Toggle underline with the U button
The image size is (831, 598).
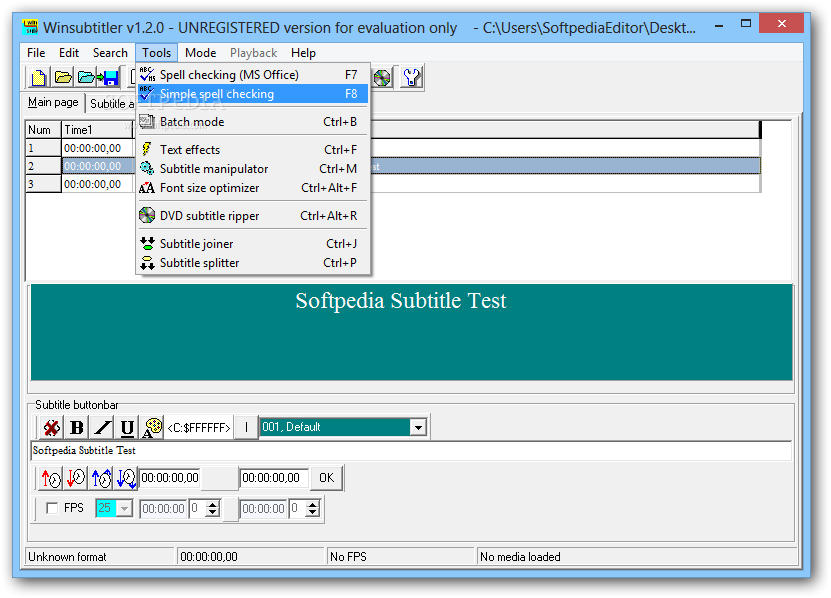tap(127, 428)
